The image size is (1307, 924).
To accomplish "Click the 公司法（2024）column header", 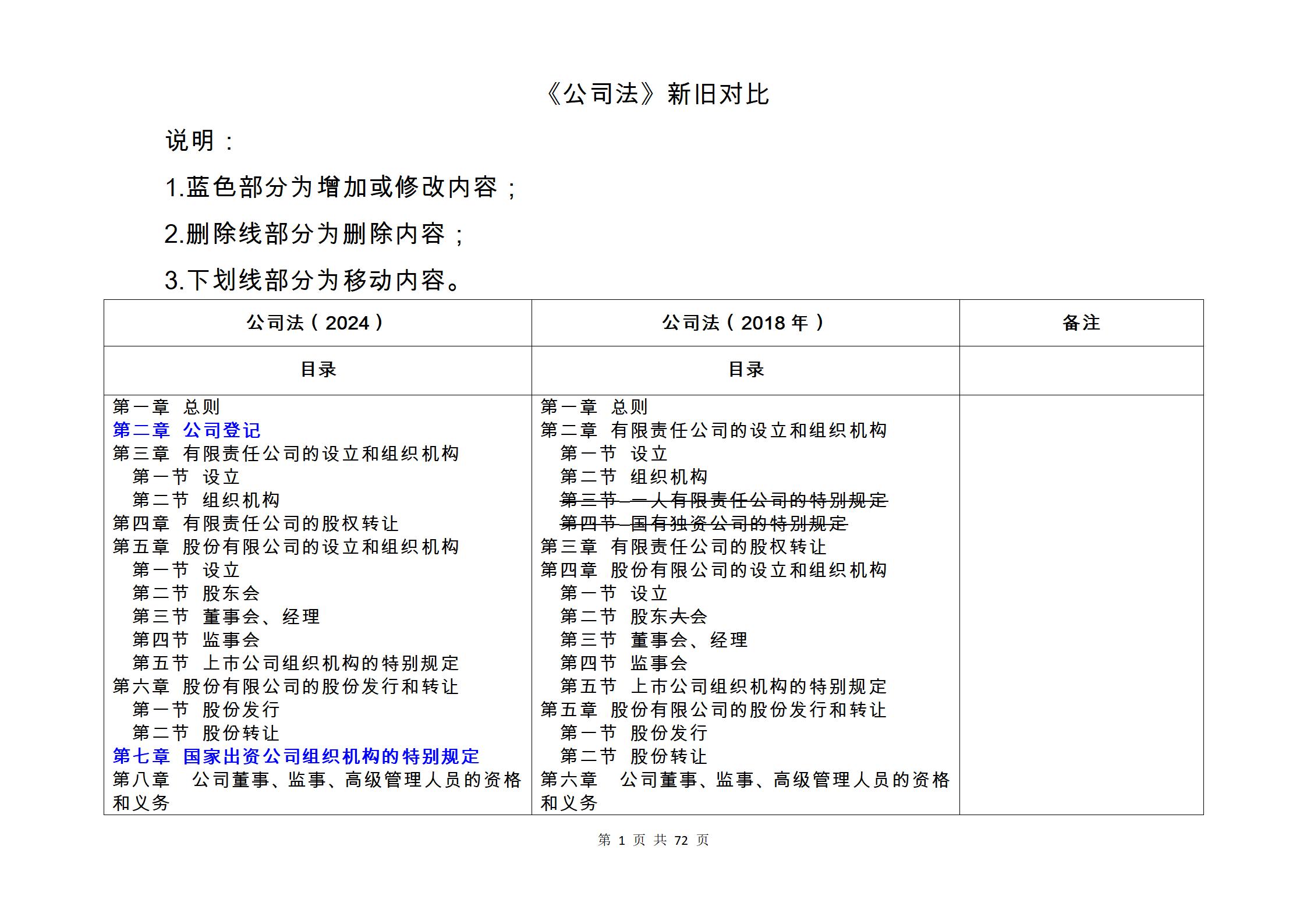I will (x=317, y=323).
